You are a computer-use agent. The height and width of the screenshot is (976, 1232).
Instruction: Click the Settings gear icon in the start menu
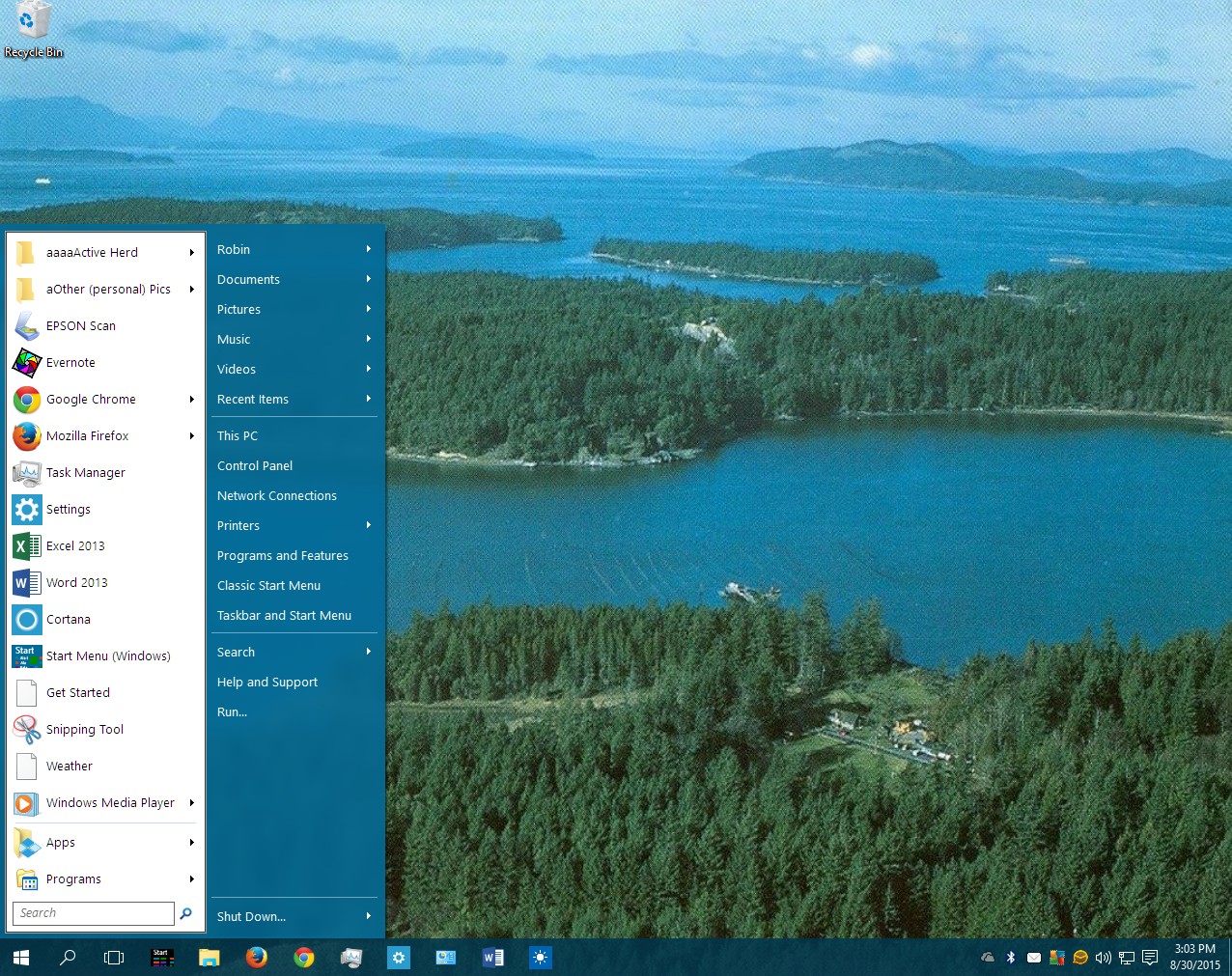26,510
